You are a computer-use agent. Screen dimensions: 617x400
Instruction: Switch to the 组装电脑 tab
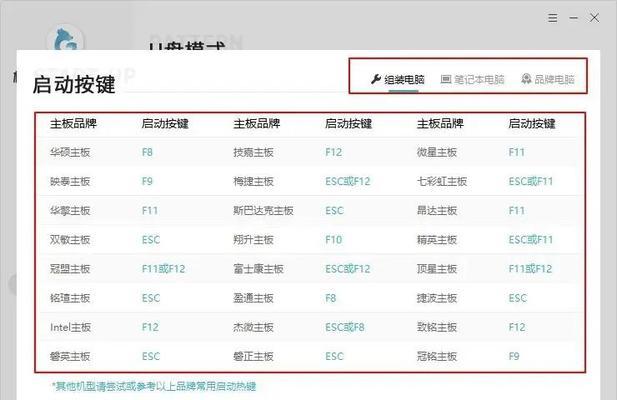pos(398,79)
